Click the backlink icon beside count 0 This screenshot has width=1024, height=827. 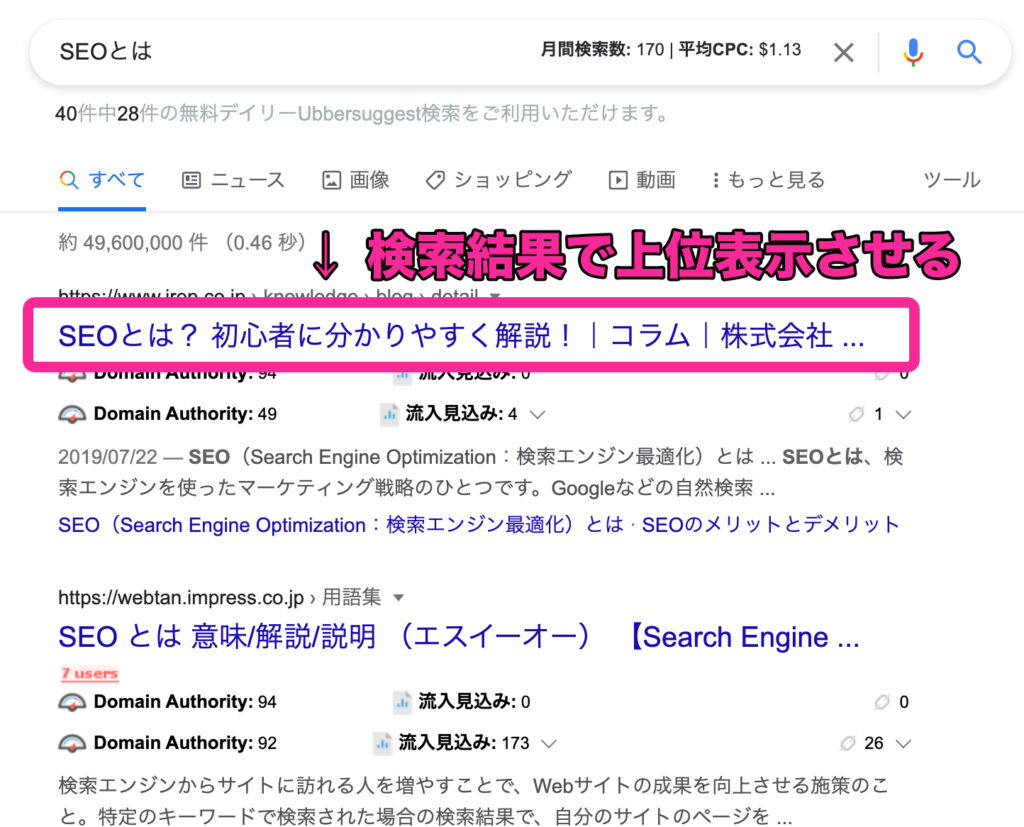882,702
